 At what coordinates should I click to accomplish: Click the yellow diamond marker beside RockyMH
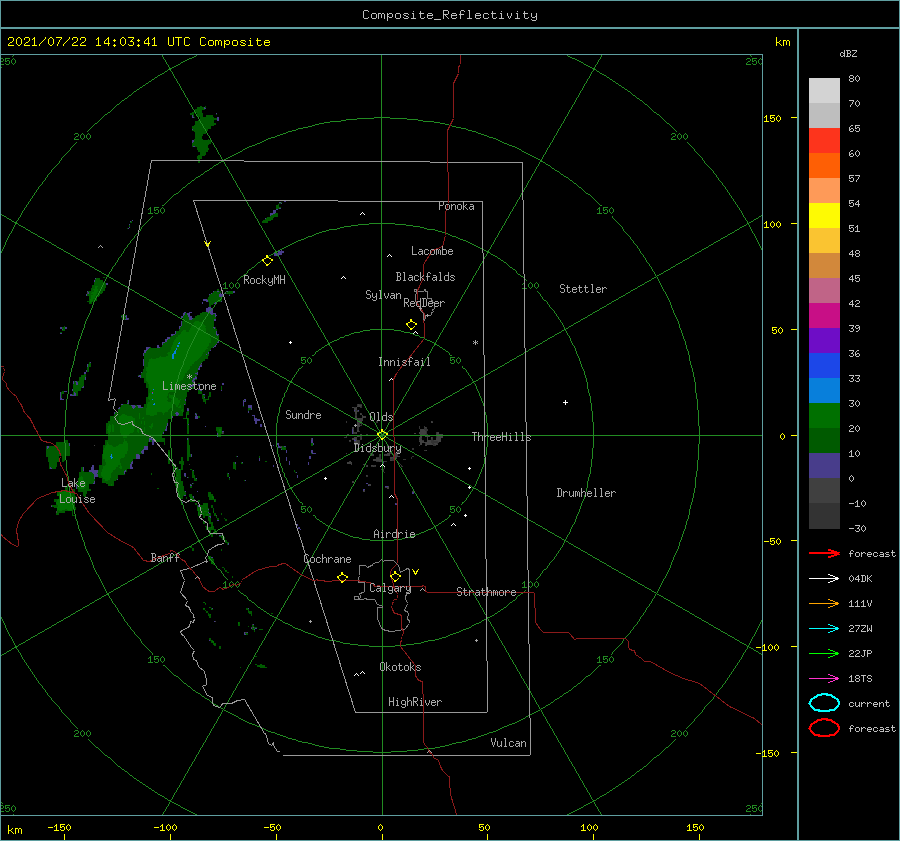tap(267, 261)
